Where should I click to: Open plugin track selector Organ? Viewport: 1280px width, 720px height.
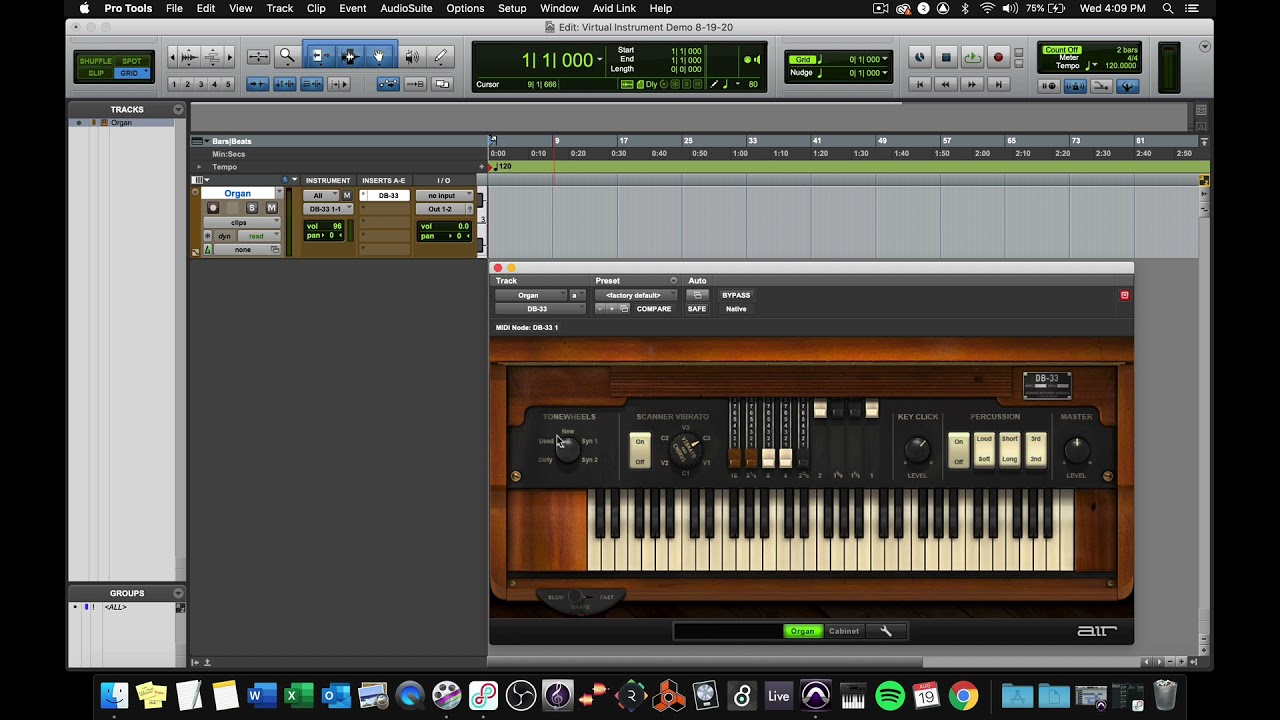(531, 295)
